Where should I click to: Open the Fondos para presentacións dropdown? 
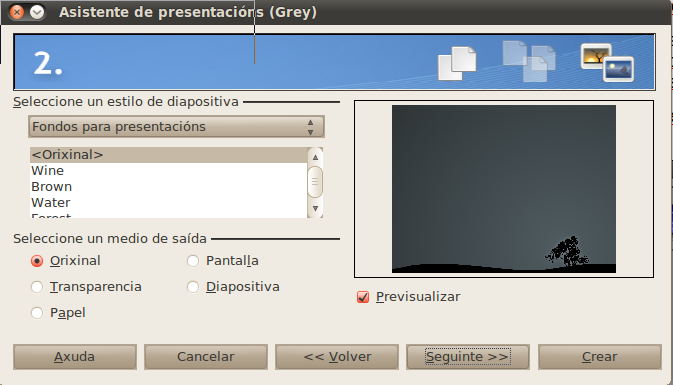click(x=176, y=127)
